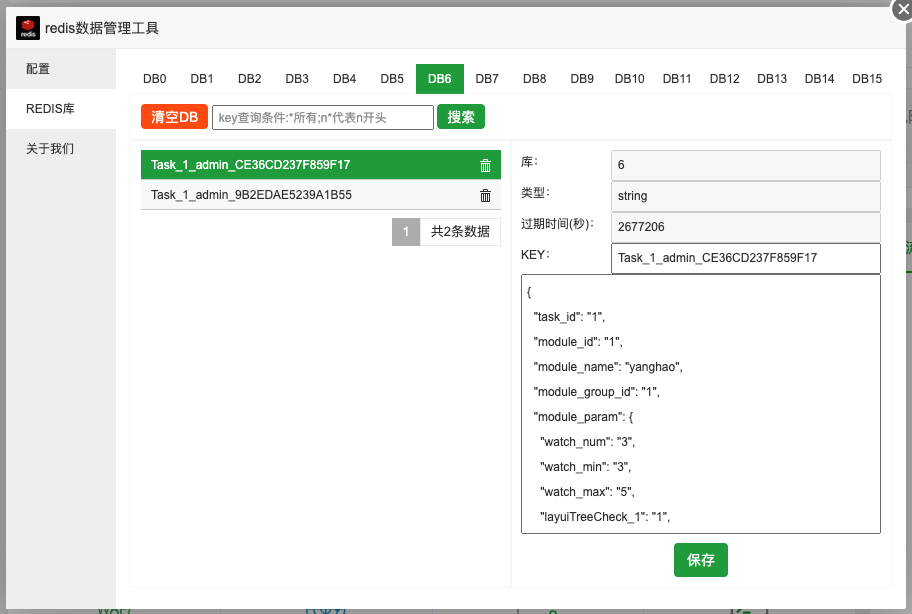Open the 配置 sidebar menu
Viewport: 912px width, 614px height.
pyautogui.click(x=38, y=69)
